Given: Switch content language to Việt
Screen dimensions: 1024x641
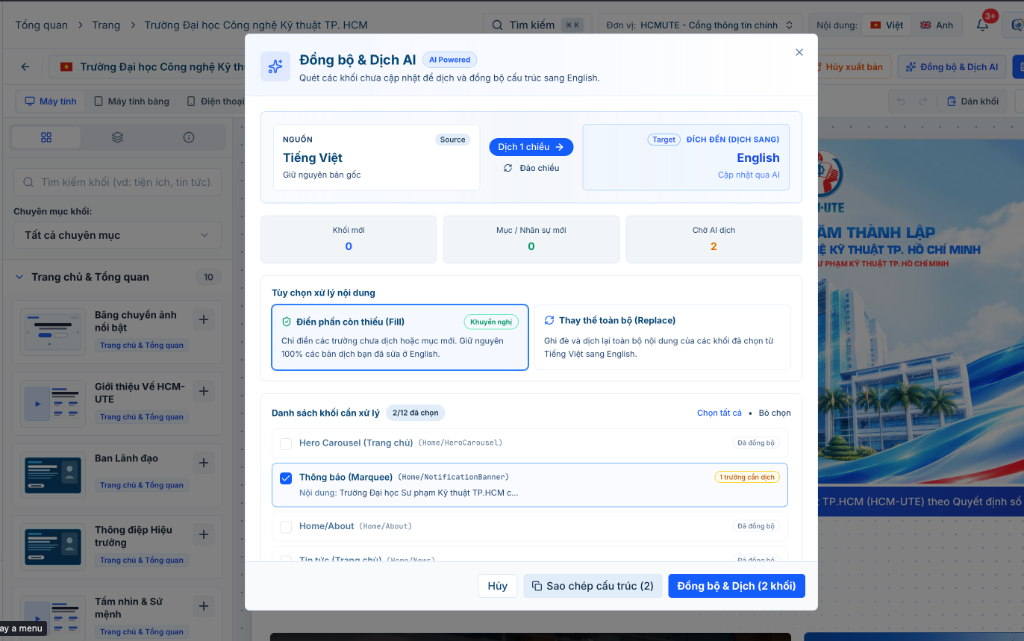Looking at the screenshot, I should (886, 25).
